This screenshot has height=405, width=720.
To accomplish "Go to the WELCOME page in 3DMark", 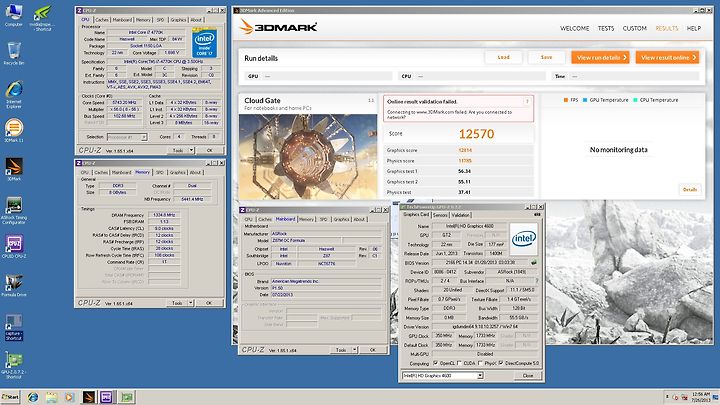I will tap(574, 28).
